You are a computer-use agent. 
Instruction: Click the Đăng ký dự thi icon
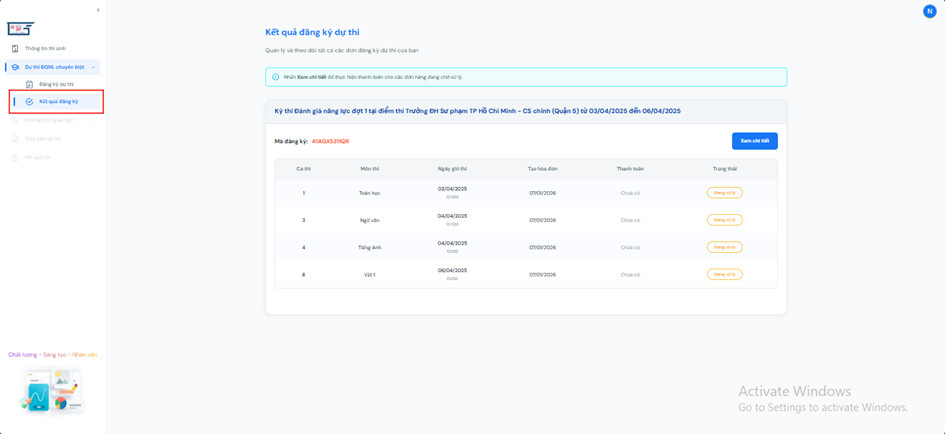click(29, 84)
